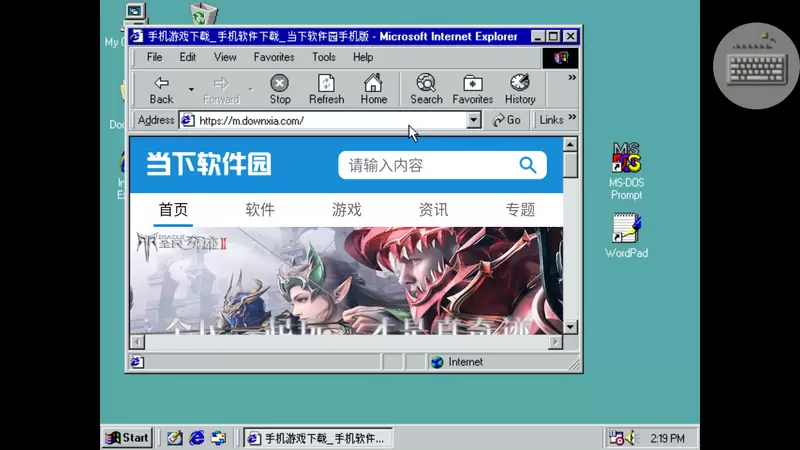Expand the address bar dropdown list
Image resolution: width=800 pixels, height=450 pixels.
474,120
